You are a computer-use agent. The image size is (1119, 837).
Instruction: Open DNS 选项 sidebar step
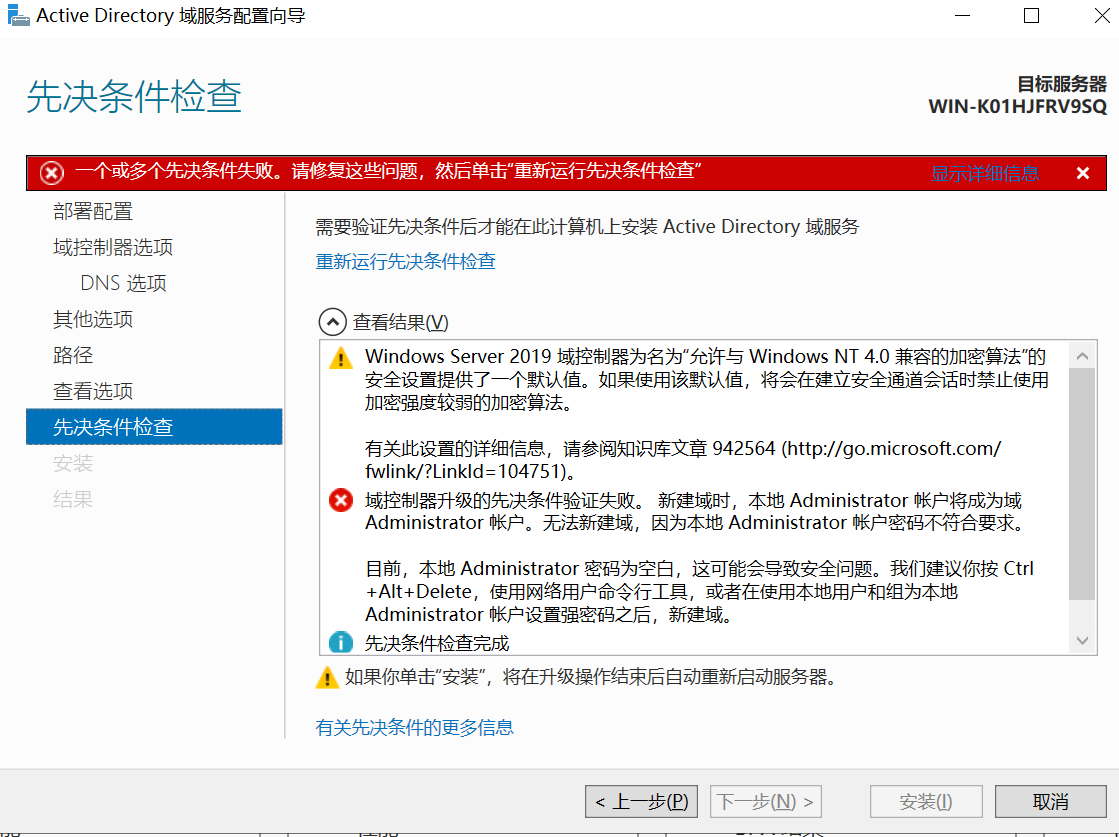click(123, 283)
